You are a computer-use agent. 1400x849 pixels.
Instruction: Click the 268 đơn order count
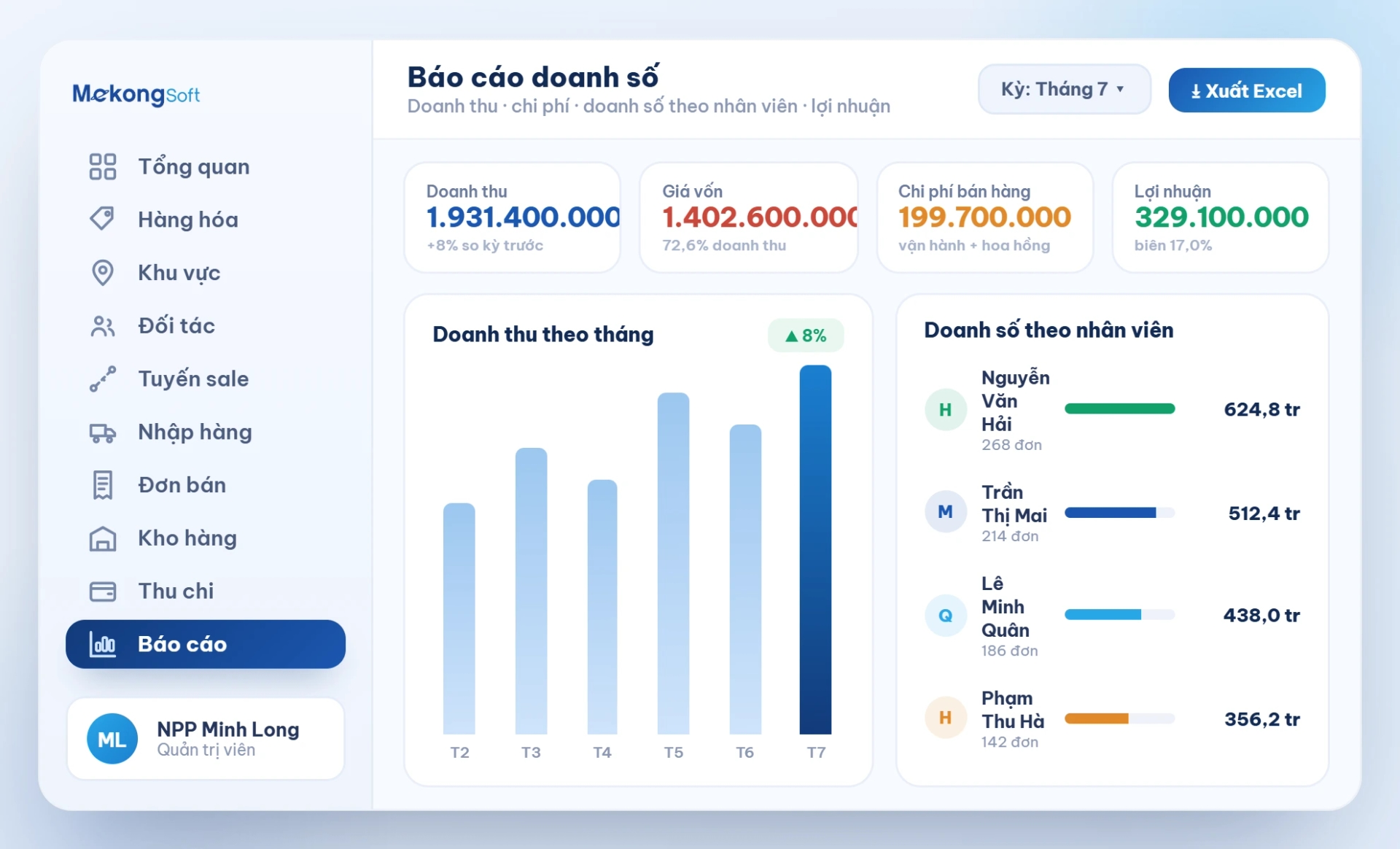pos(1011,445)
